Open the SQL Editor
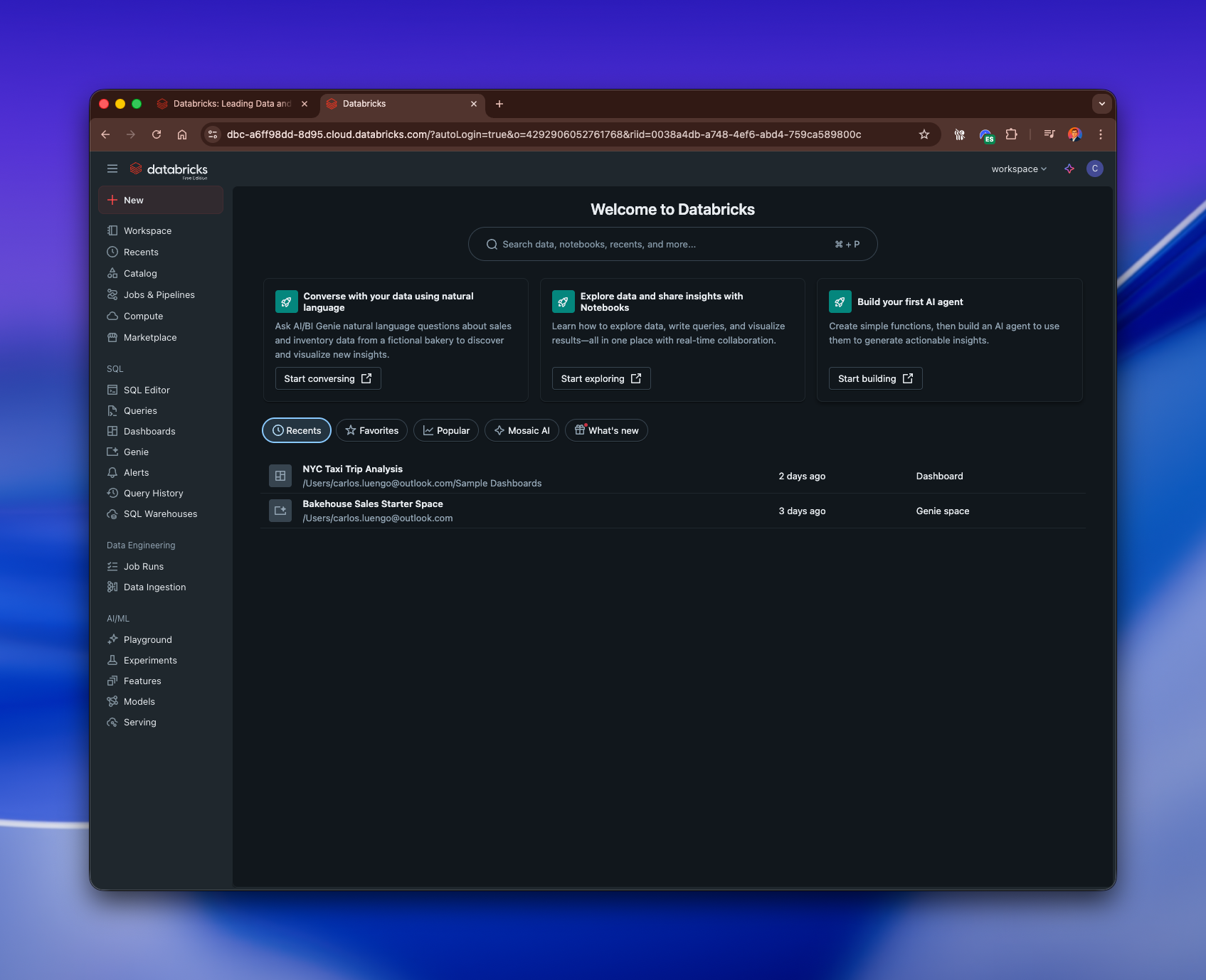 click(x=147, y=390)
